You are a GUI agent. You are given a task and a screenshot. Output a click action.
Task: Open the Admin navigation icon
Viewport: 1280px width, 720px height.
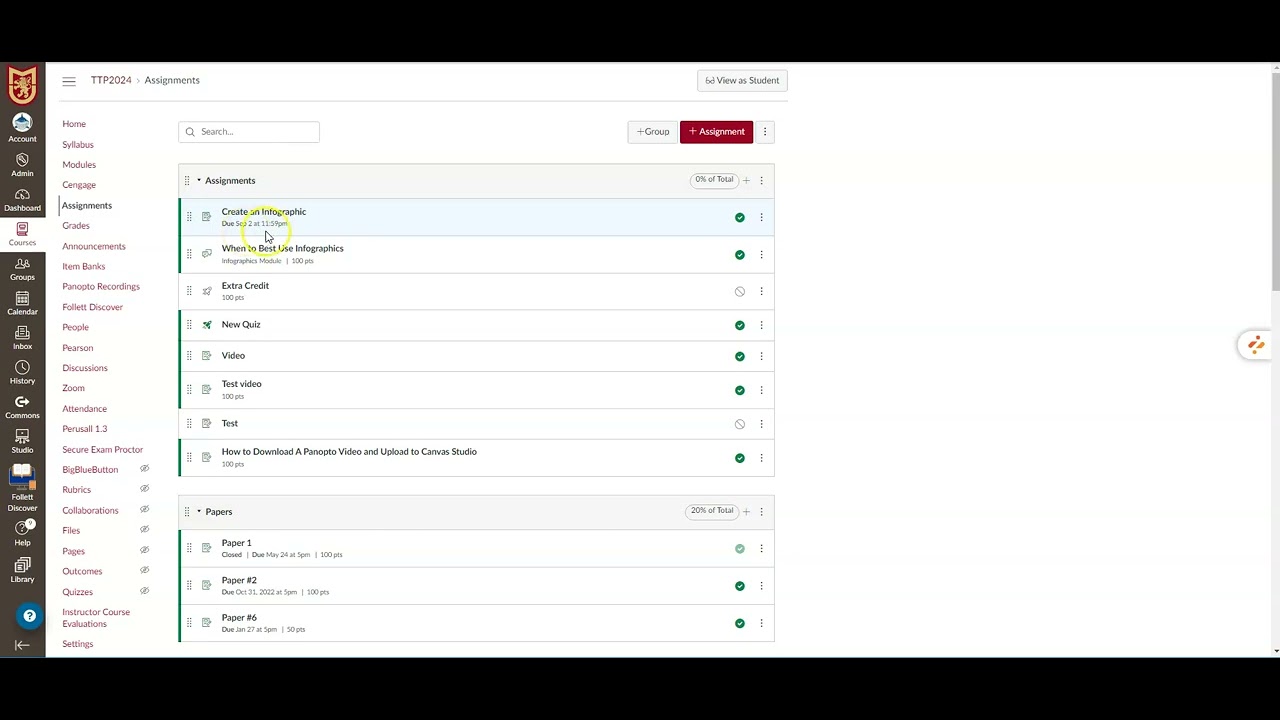(x=22, y=165)
